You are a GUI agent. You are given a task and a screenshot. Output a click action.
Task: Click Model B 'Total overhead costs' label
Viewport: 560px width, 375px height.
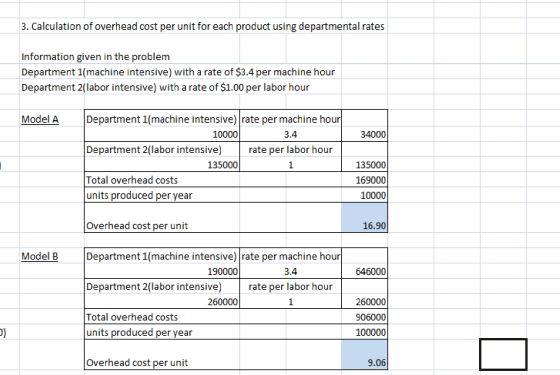pos(132,317)
